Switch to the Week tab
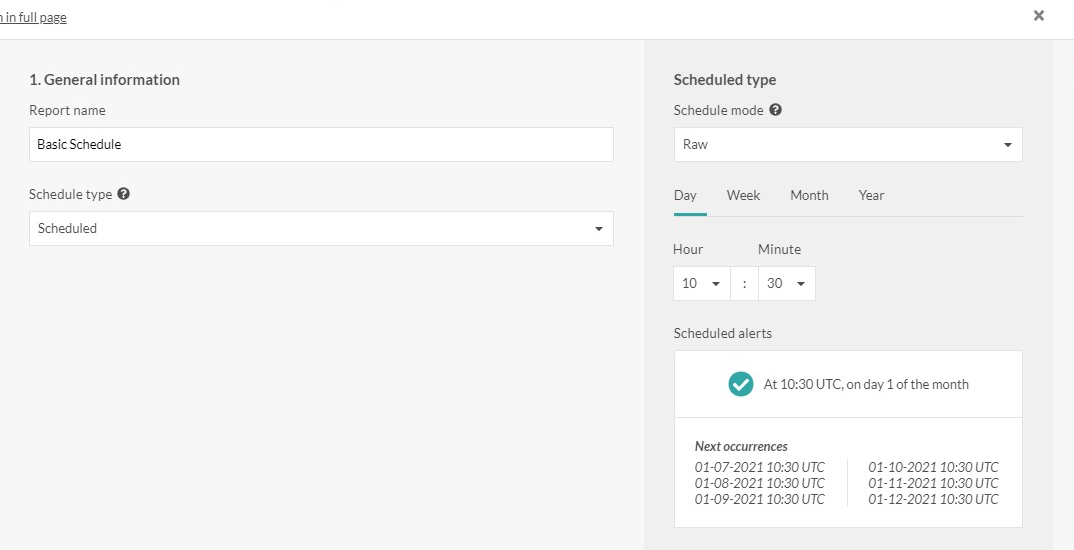The height and width of the screenshot is (550, 1074). tap(743, 195)
